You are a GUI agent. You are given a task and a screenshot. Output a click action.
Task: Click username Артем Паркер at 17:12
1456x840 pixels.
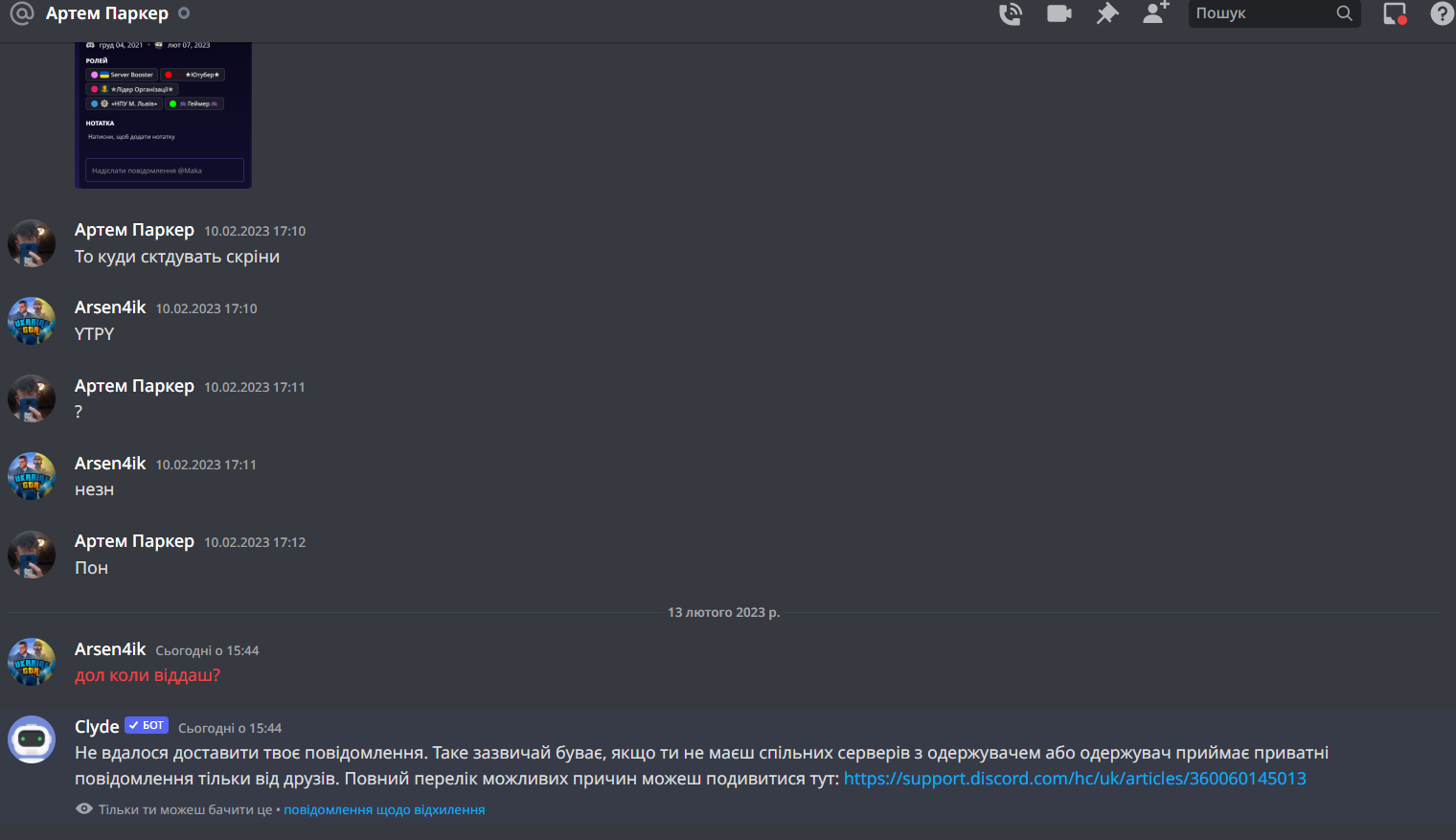[x=134, y=541]
